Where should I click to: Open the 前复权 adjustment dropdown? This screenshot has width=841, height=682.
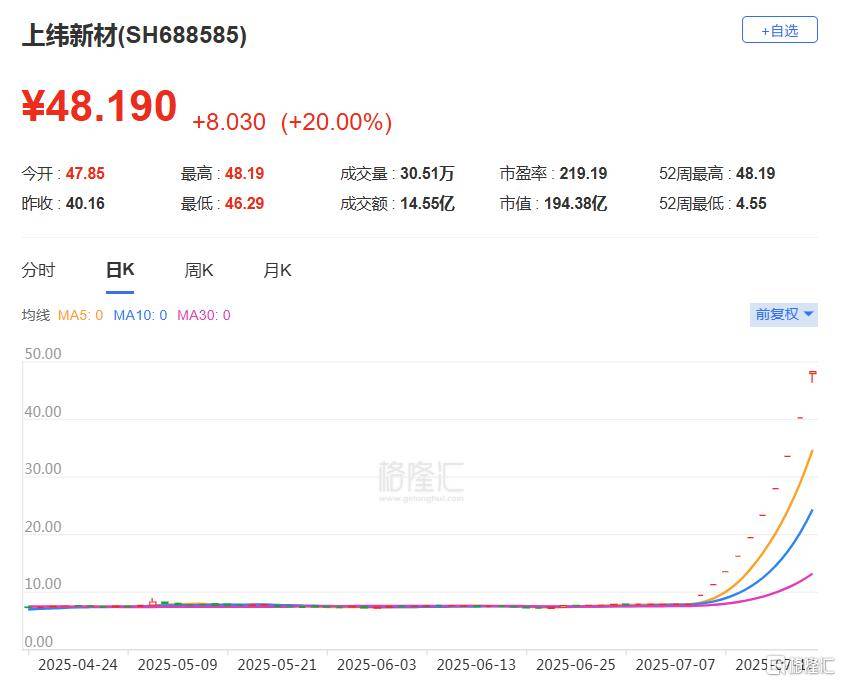click(x=783, y=315)
